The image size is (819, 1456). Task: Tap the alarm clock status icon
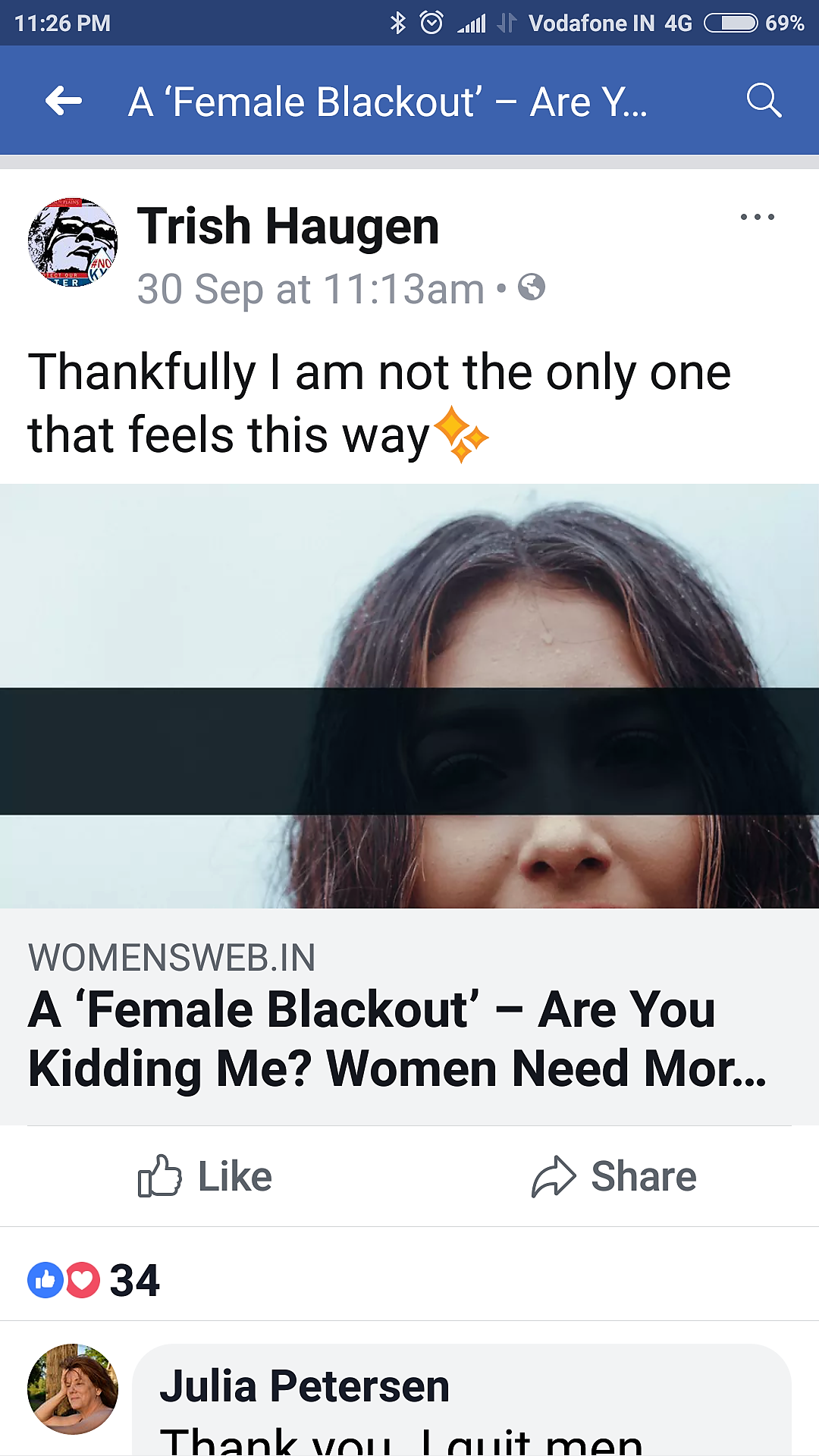tap(431, 24)
